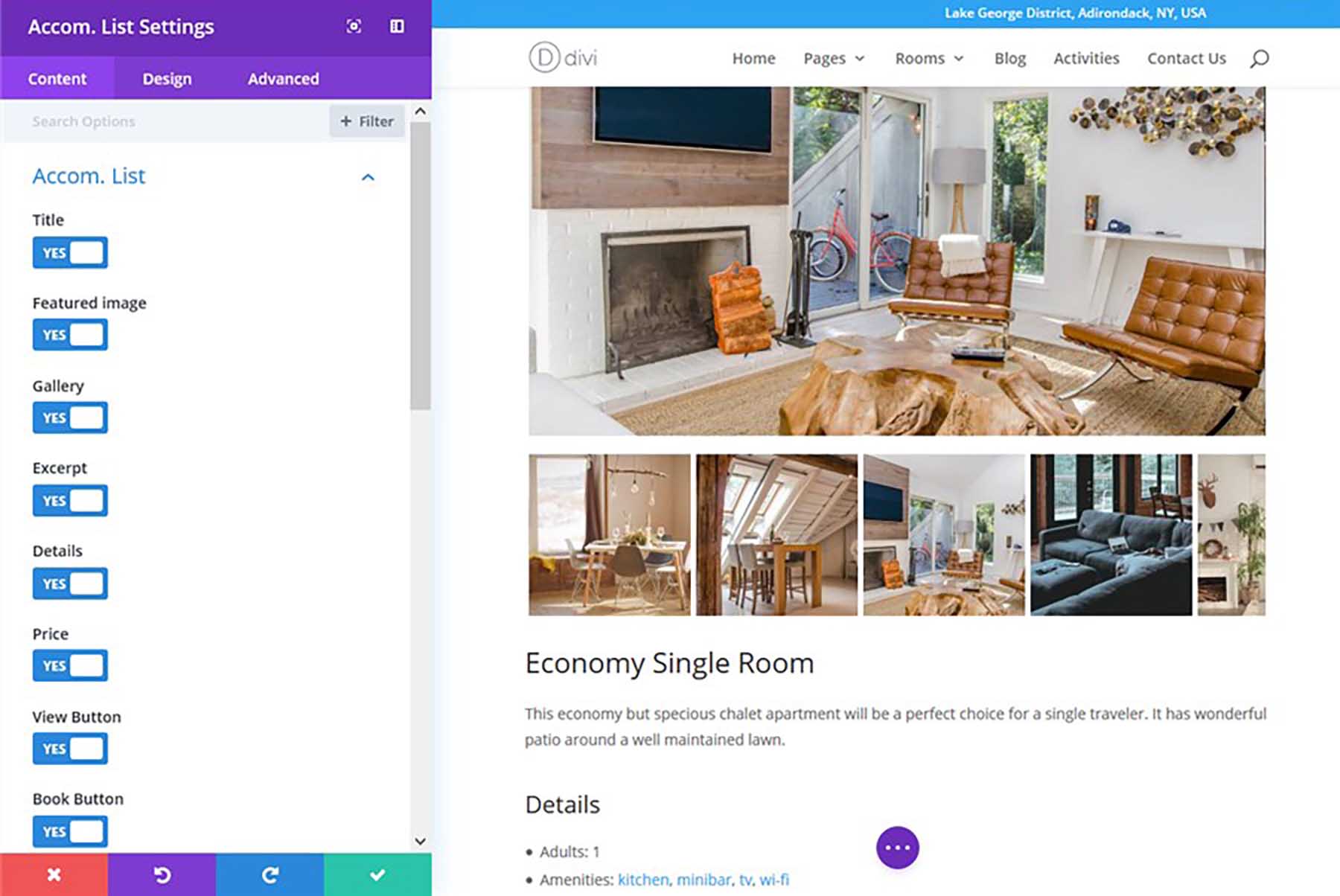Click the undo icon in settings footer
This screenshot has width=1340, height=896.
point(162,876)
